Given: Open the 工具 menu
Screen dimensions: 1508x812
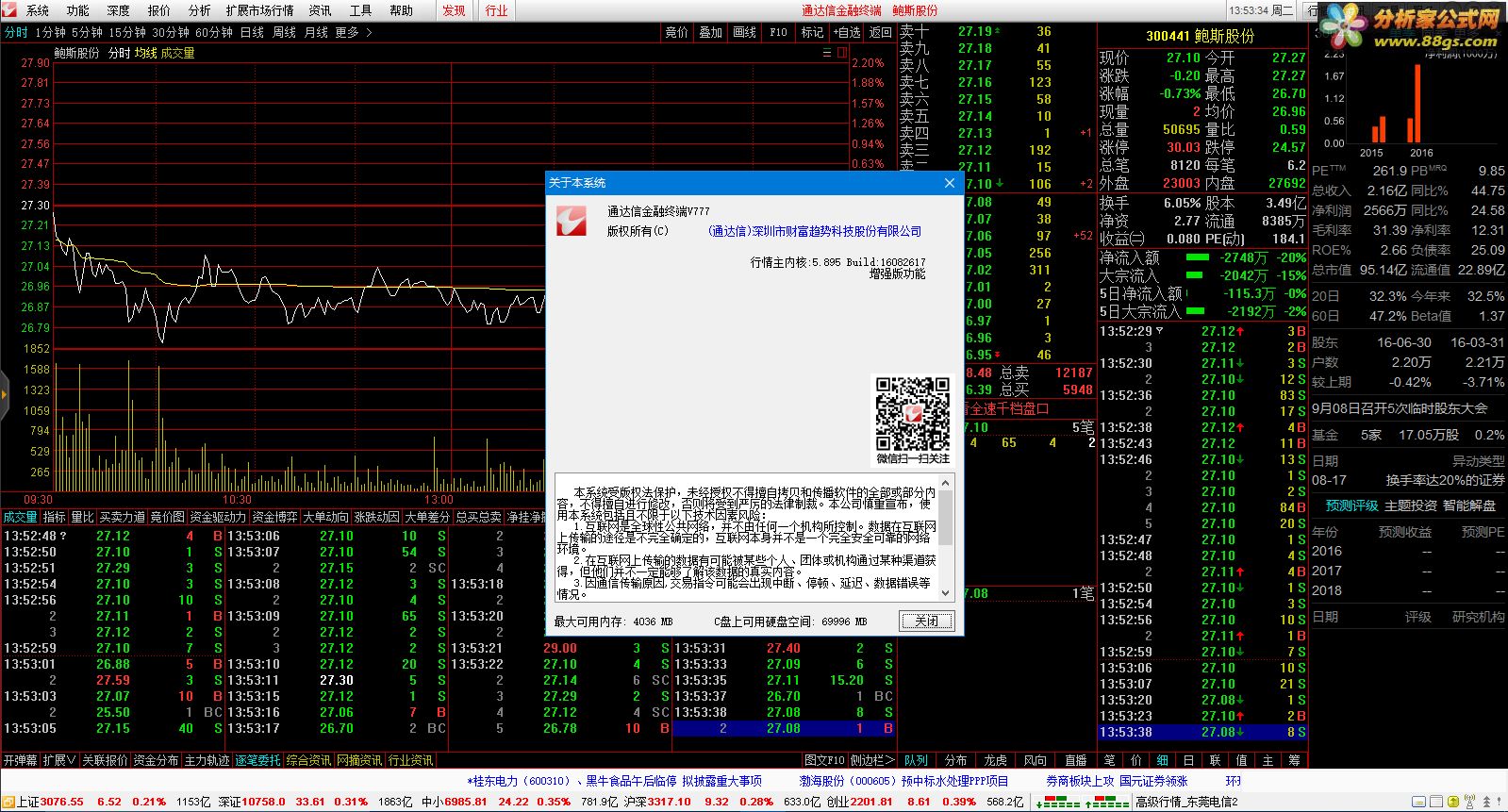Looking at the screenshot, I should coord(360,10).
